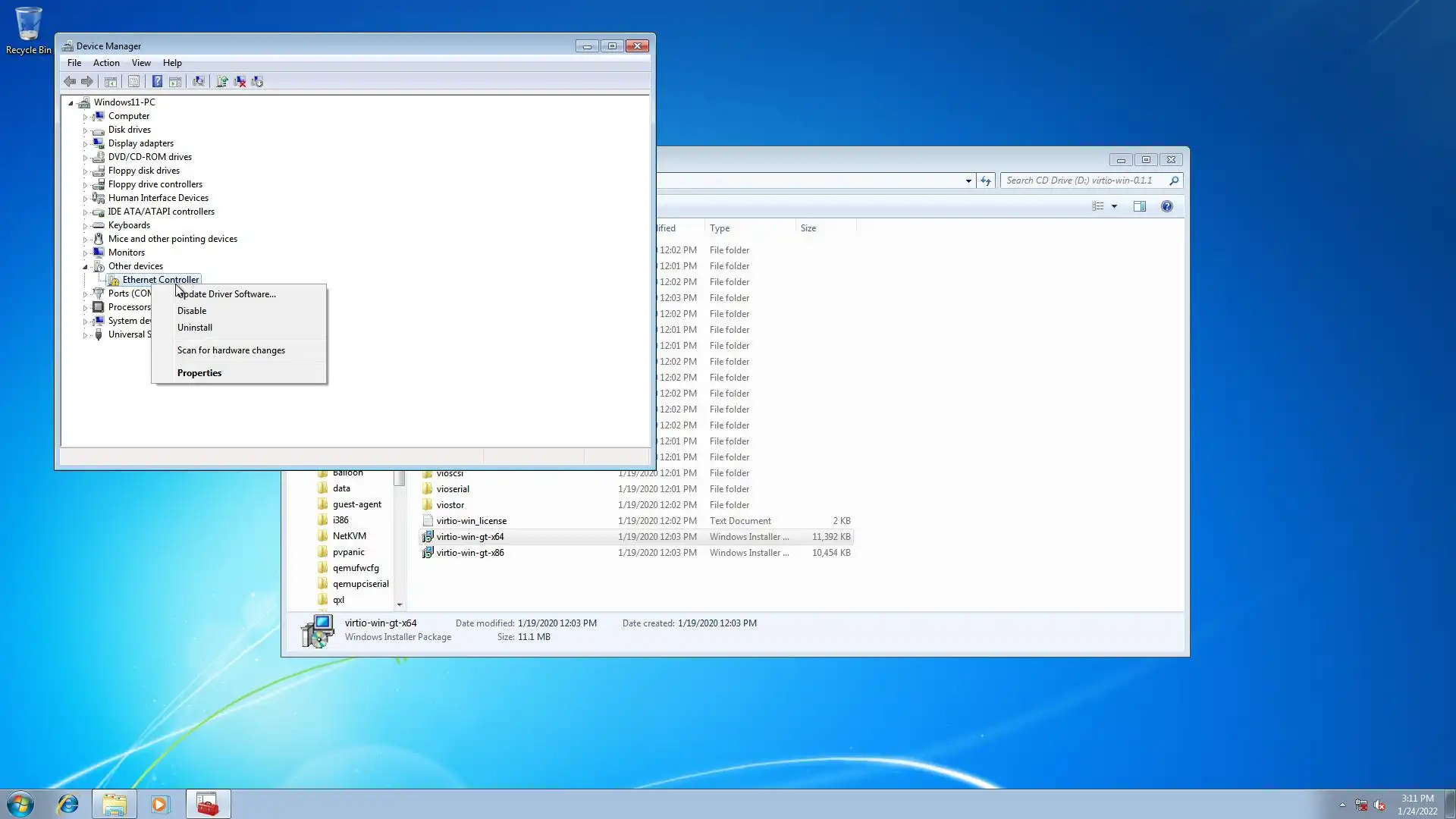Click the Back arrow in Device Manager toolbar
The image size is (1456, 819).
tap(70, 81)
